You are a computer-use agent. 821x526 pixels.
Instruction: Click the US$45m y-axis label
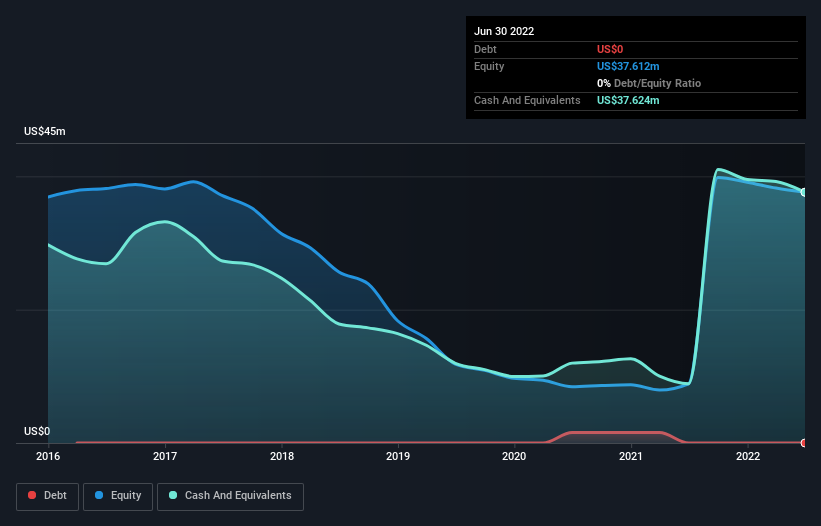pyautogui.click(x=45, y=131)
